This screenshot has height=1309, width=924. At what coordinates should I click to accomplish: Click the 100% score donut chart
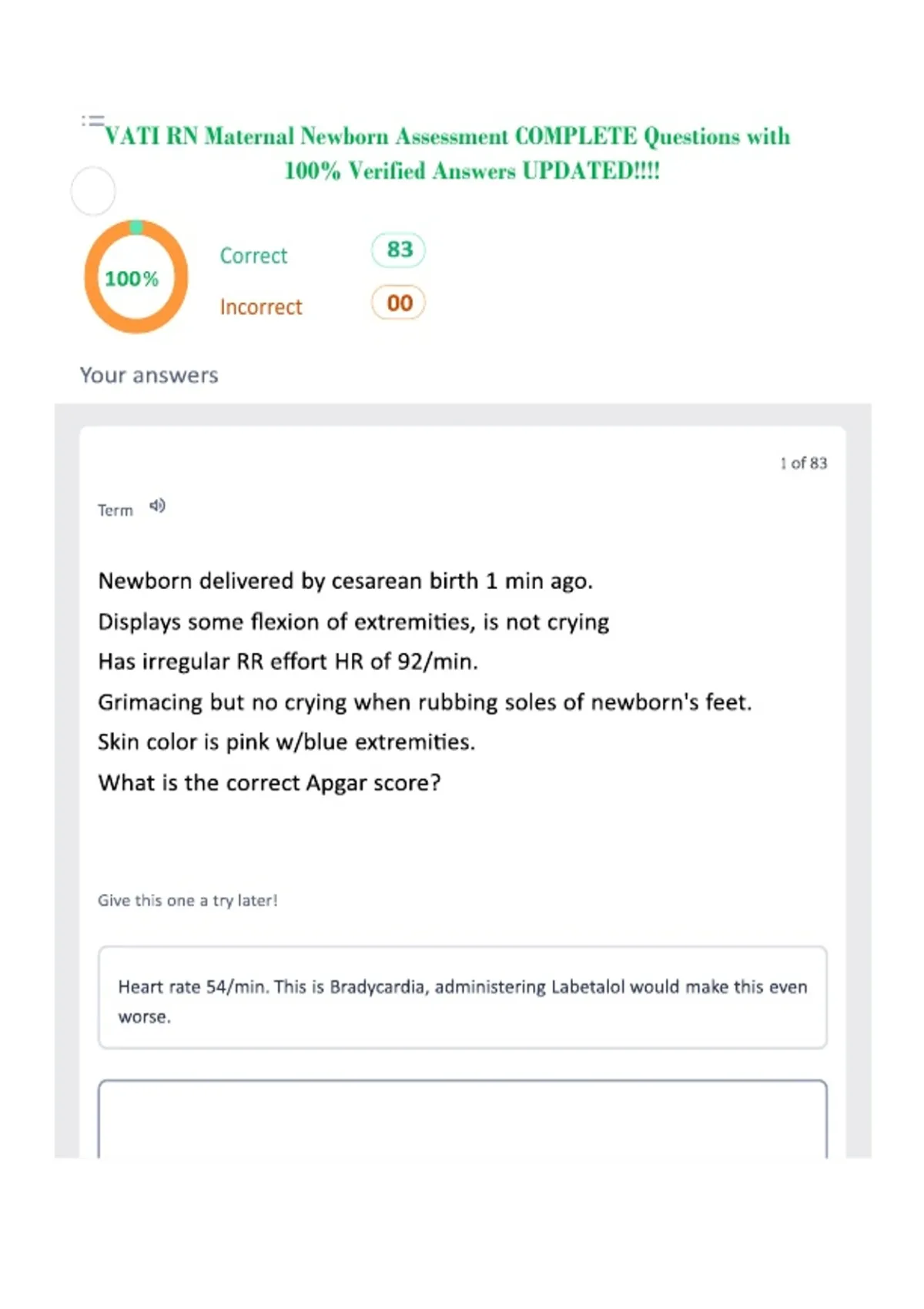(x=136, y=276)
